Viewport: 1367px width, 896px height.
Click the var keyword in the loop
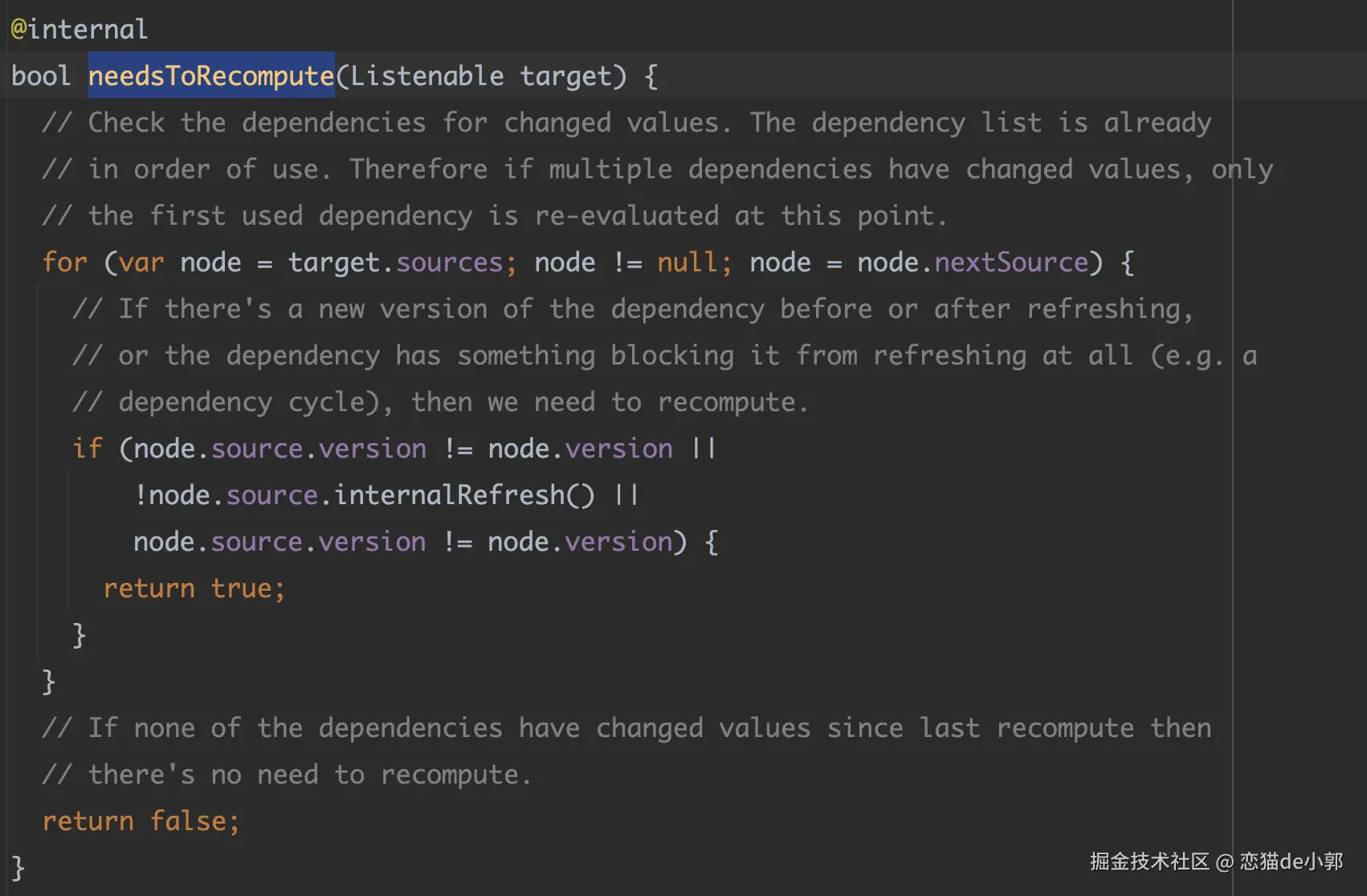[x=141, y=263]
